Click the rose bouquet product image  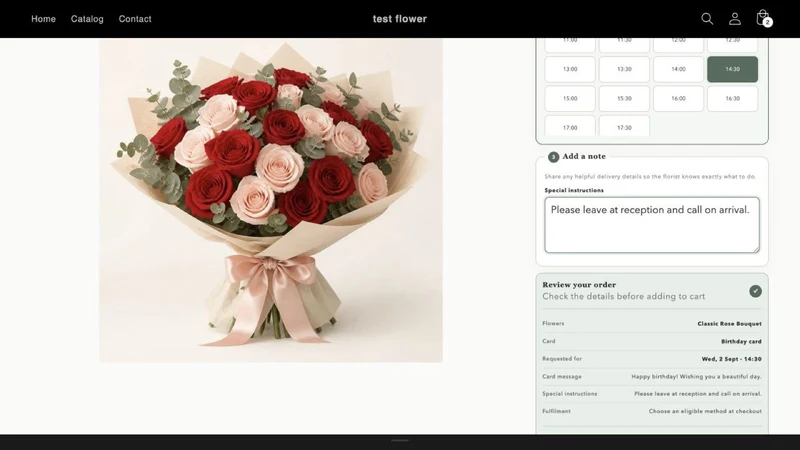[271, 201]
